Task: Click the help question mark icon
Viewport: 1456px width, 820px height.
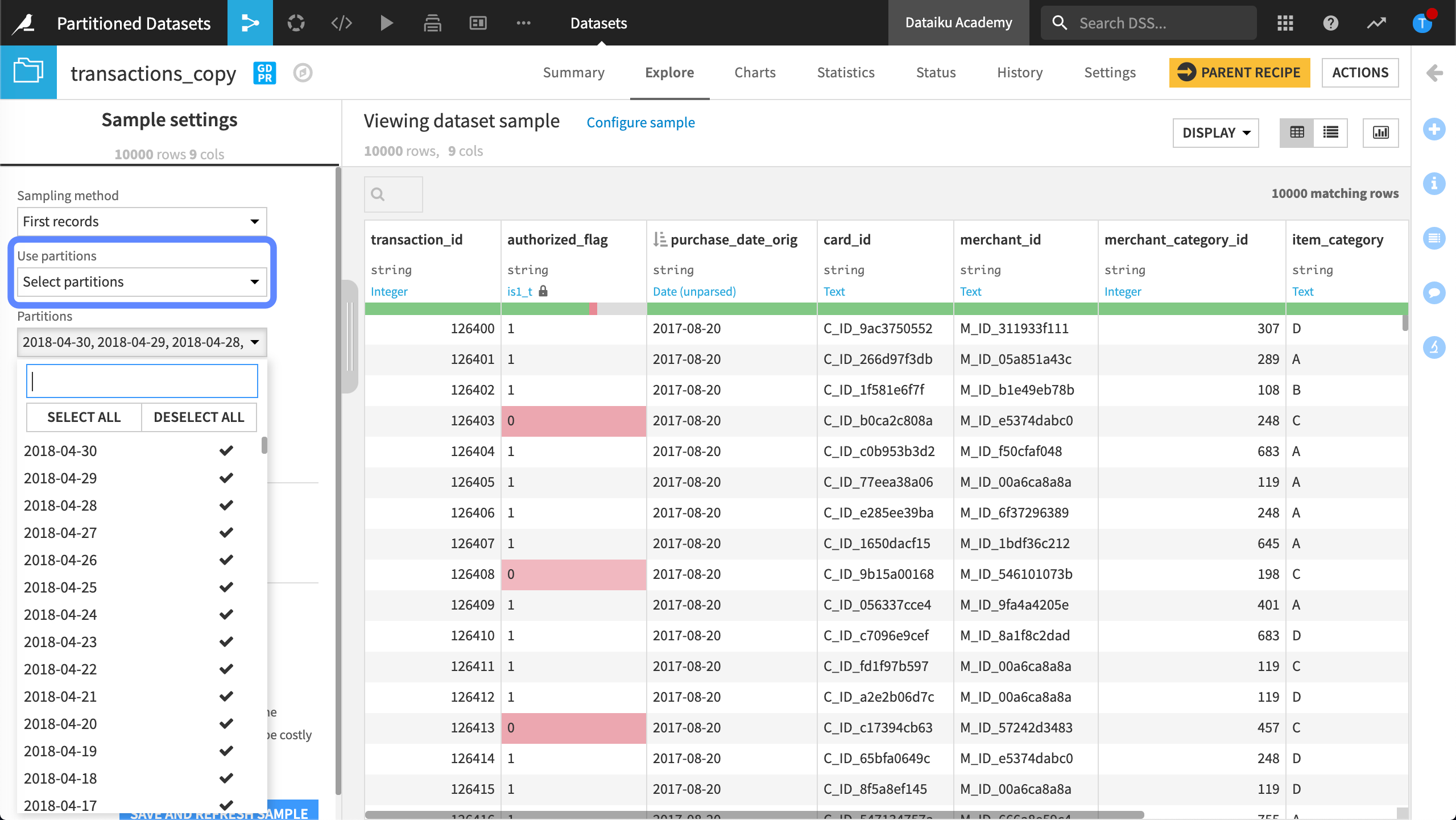Action: point(1330,23)
